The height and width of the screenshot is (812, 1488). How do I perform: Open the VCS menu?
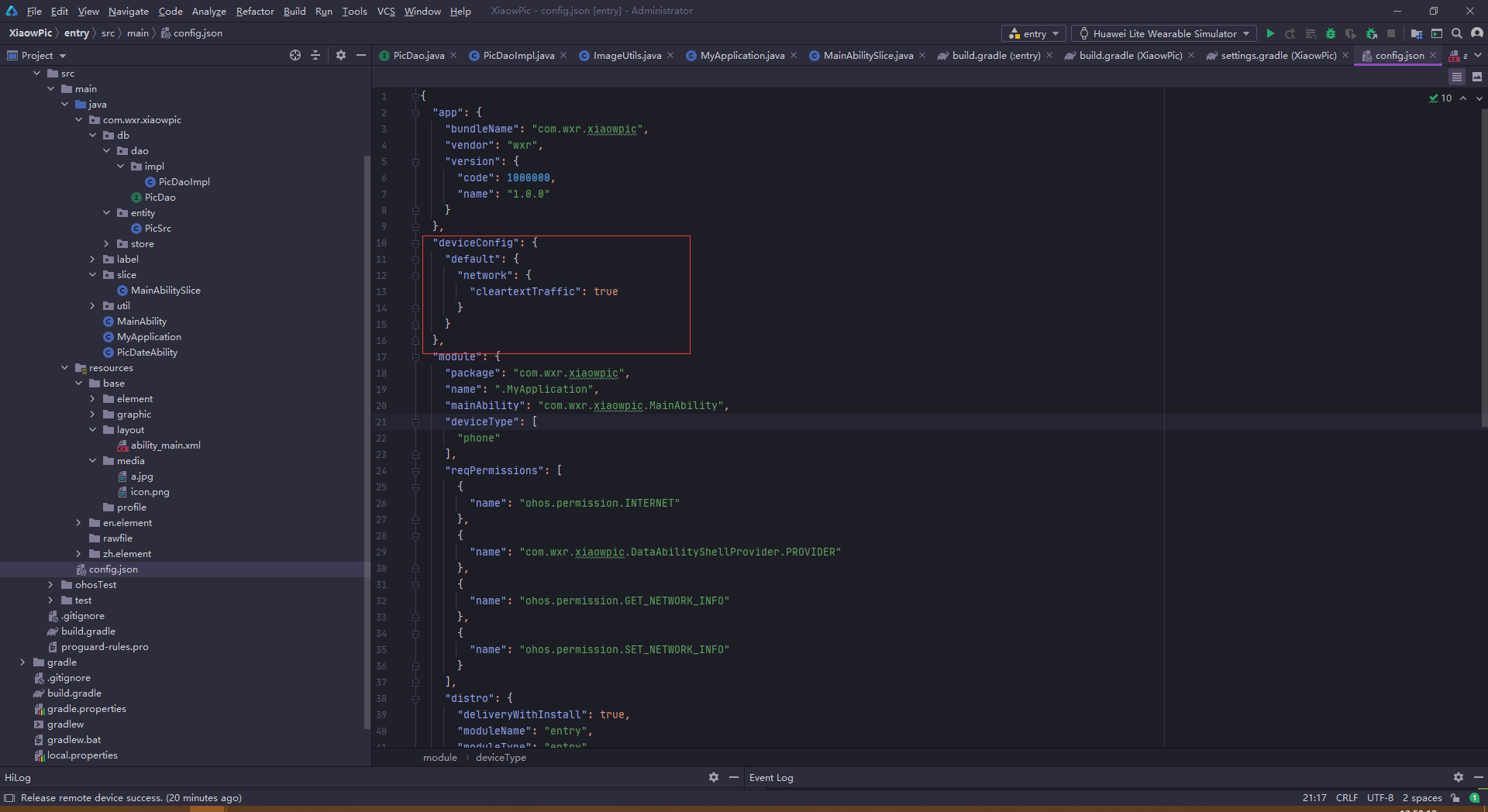coord(386,11)
